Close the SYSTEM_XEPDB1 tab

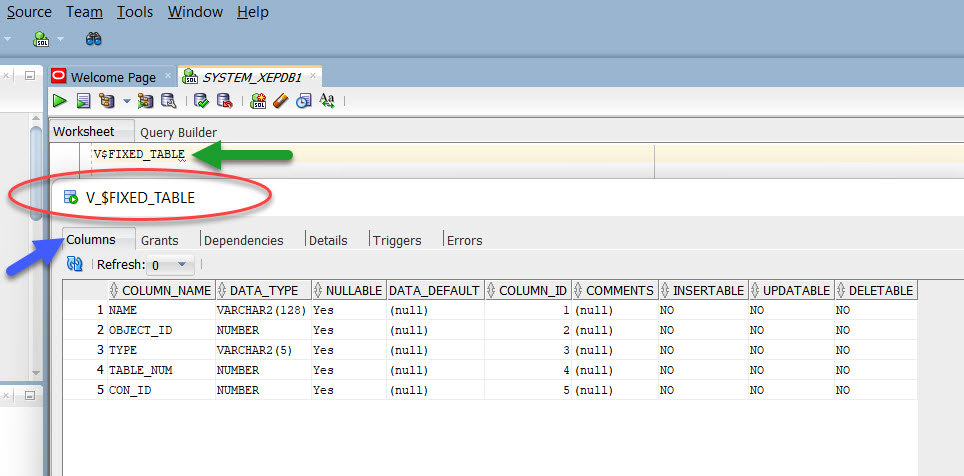point(312,77)
